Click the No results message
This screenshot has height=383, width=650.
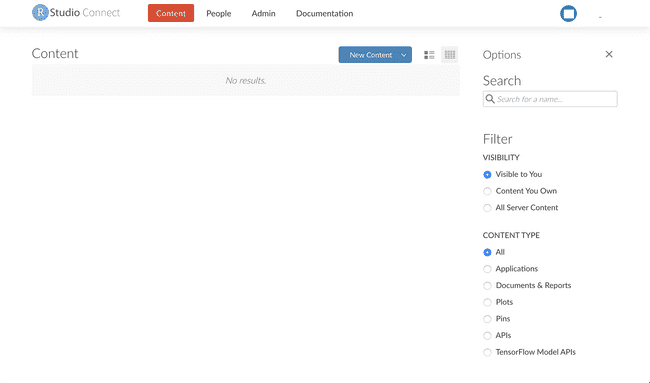pyautogui.click(x=246, y=80)
